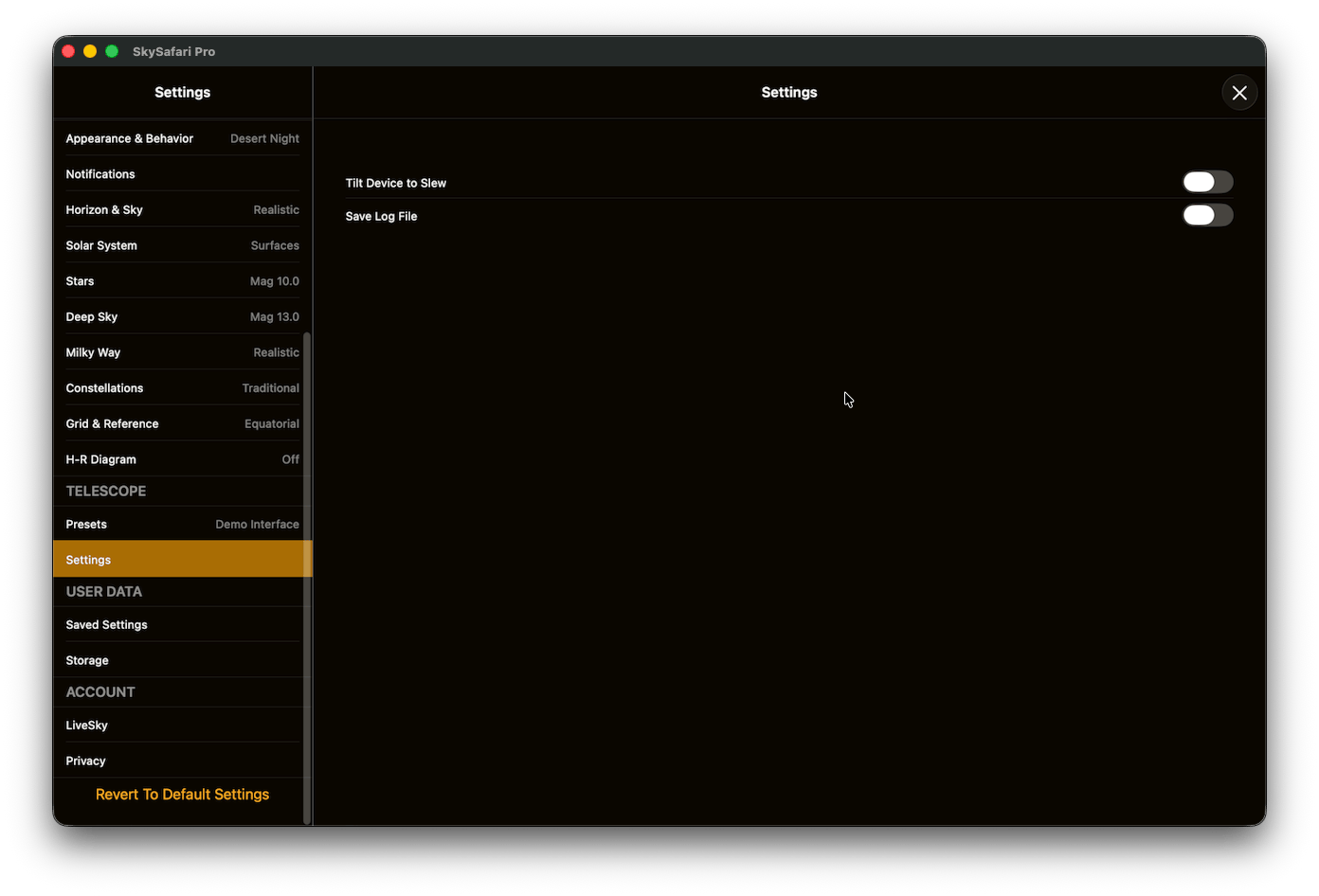Close the Settings panel with X icon
Viewport: 1319px width, 896px height.
click(1238, 93)
